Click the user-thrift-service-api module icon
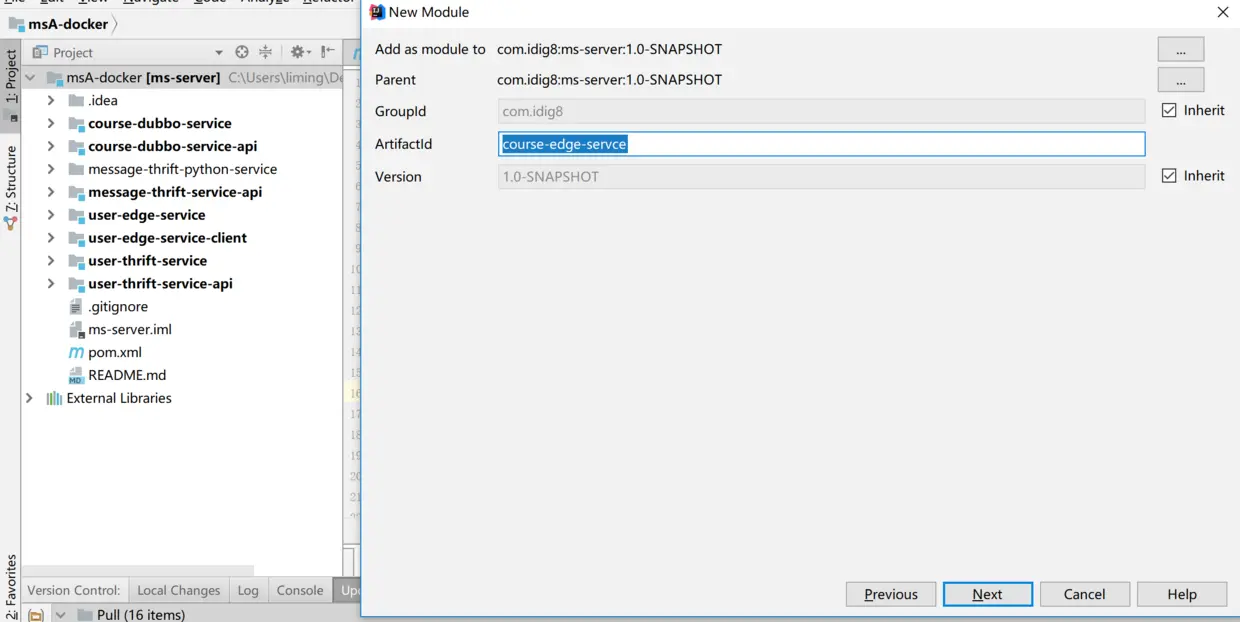The width and height of the screenshot is (1240, 622). click(76, 284)
